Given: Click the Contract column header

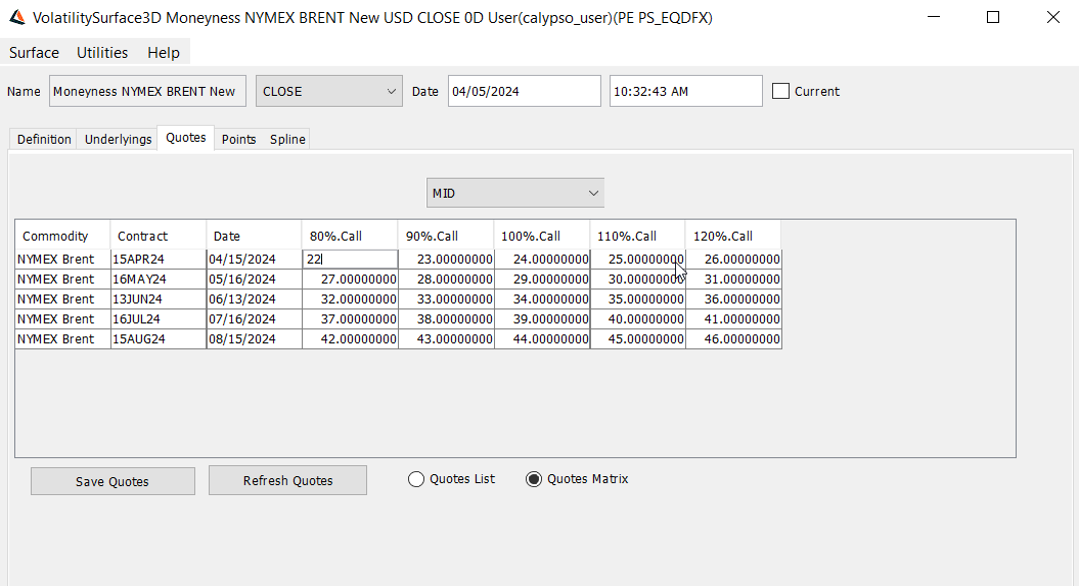Looking at the screenshot, I should 158,236.
